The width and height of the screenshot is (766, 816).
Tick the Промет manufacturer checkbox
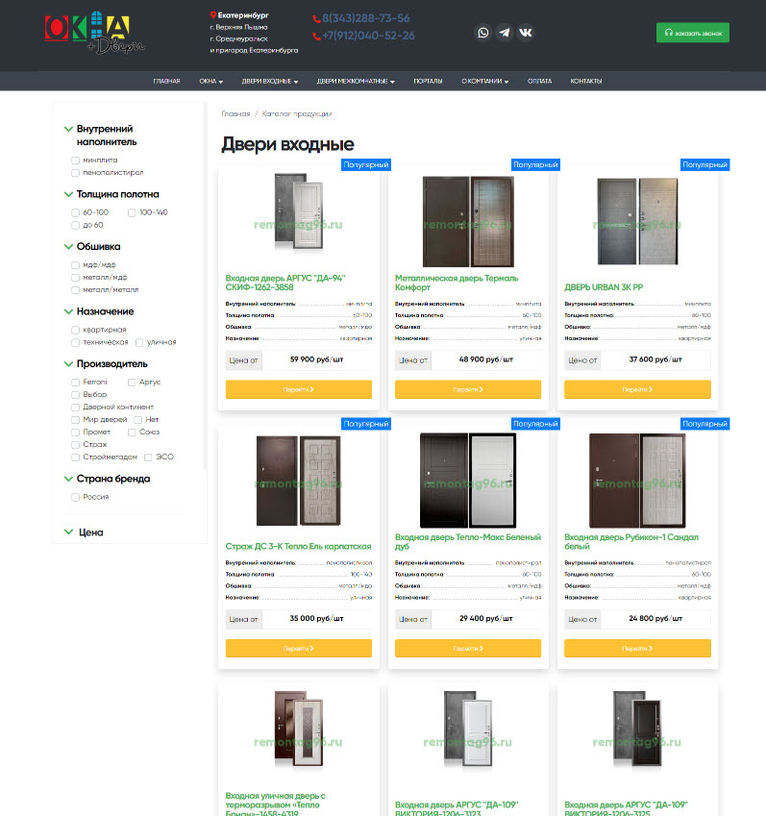pos(75,432)
